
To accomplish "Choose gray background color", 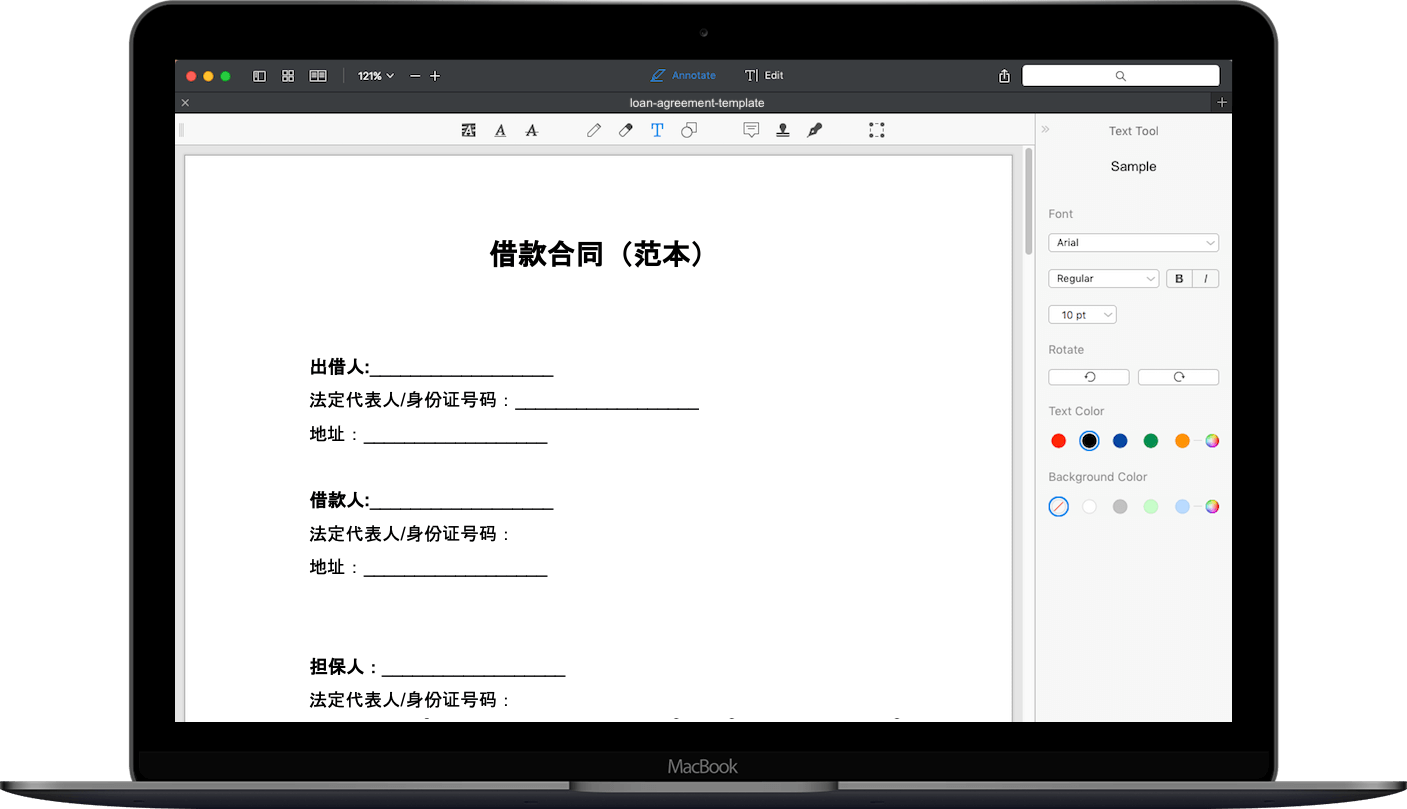I will tap(1120, 507).
